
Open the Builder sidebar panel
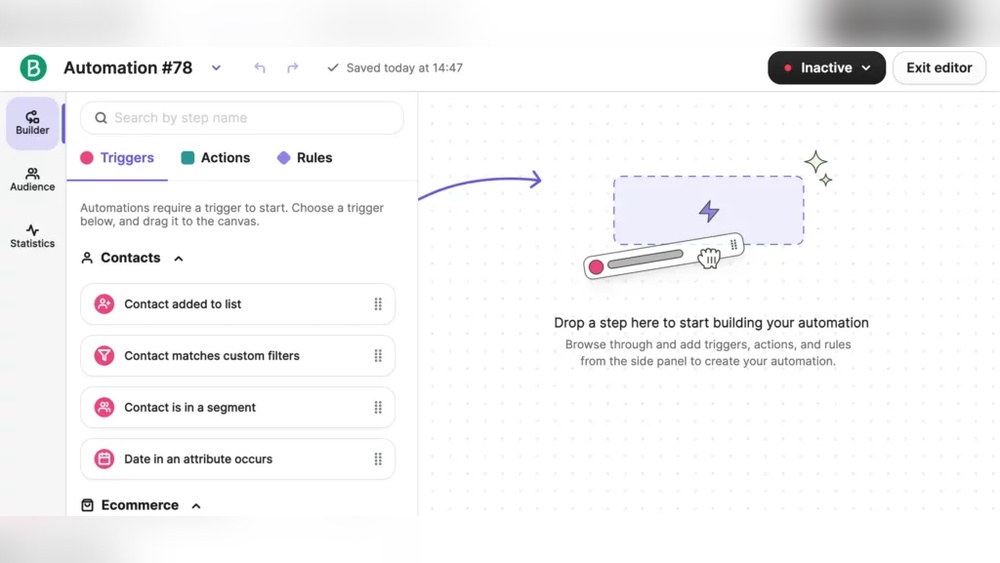33,123
